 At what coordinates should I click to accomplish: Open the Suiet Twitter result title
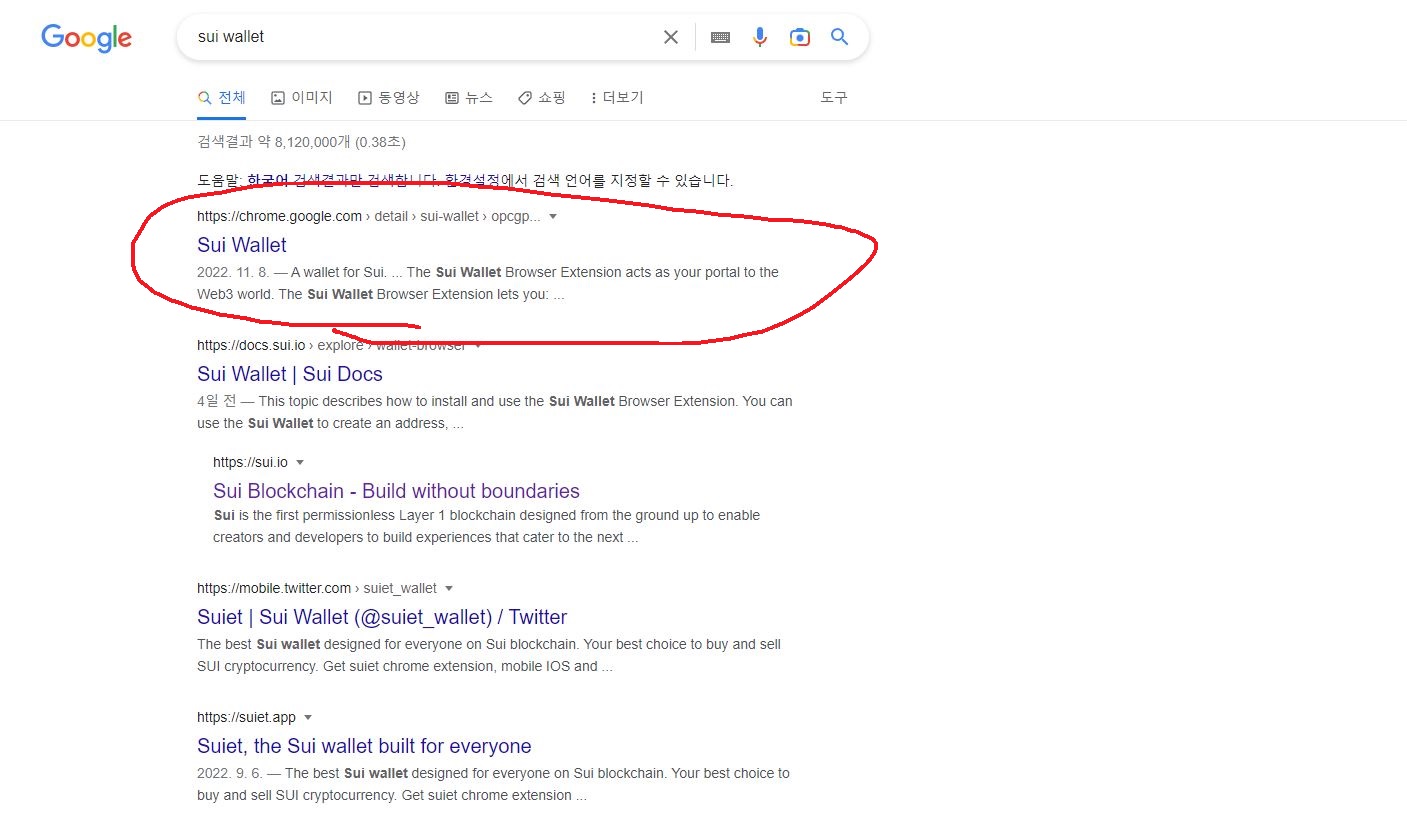point(382,617)
